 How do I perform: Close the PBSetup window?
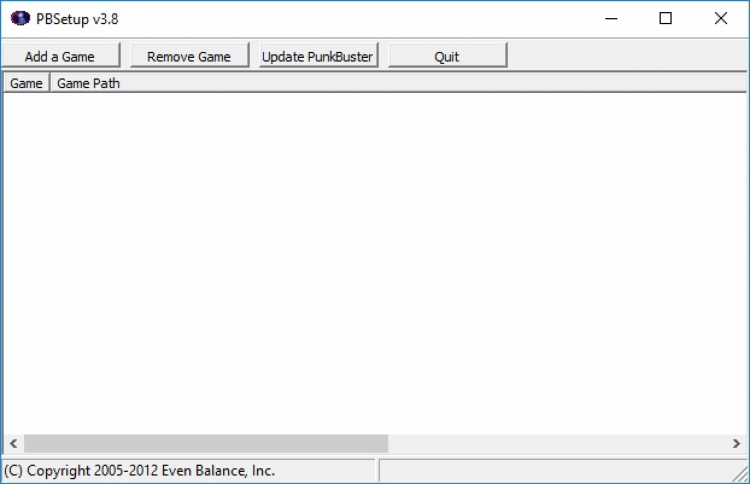[721, 19]
